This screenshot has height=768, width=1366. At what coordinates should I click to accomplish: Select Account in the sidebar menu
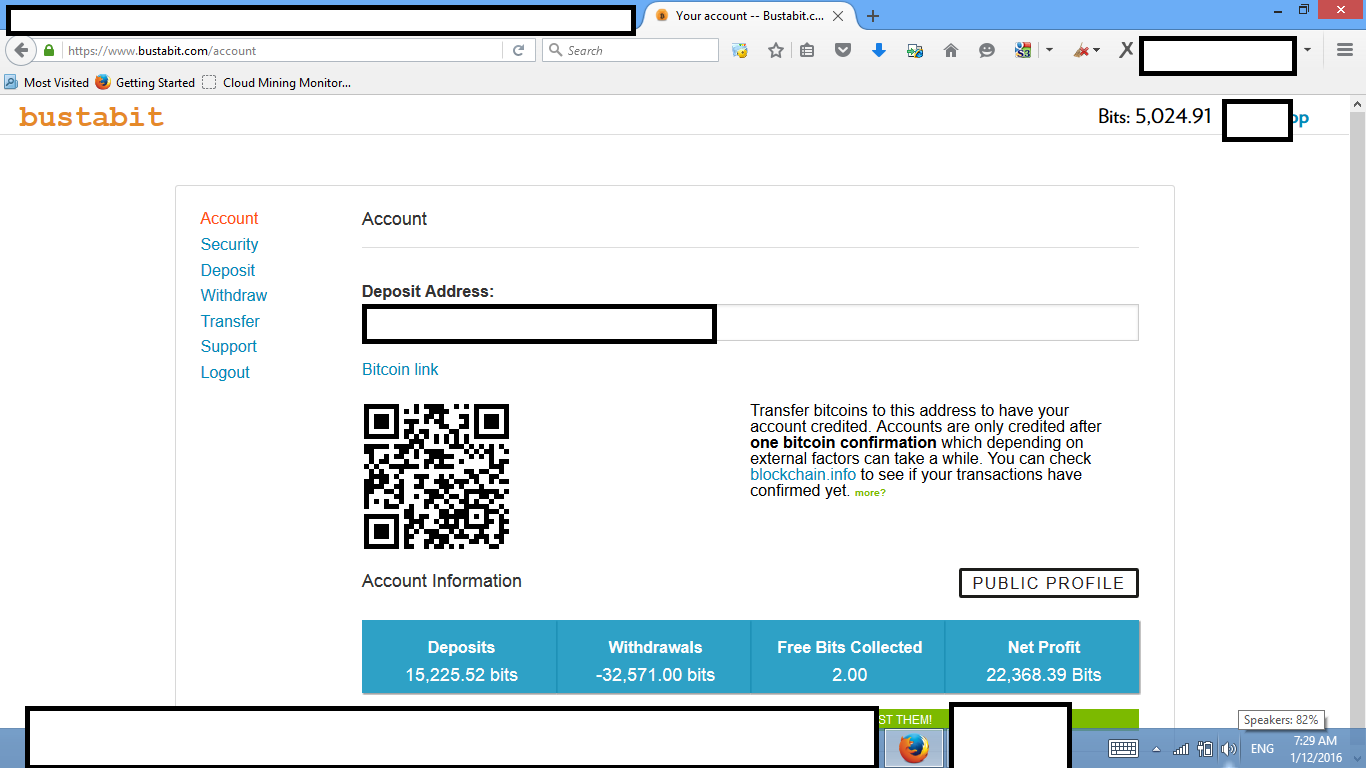pyautogui.click(x=229, y=218)
